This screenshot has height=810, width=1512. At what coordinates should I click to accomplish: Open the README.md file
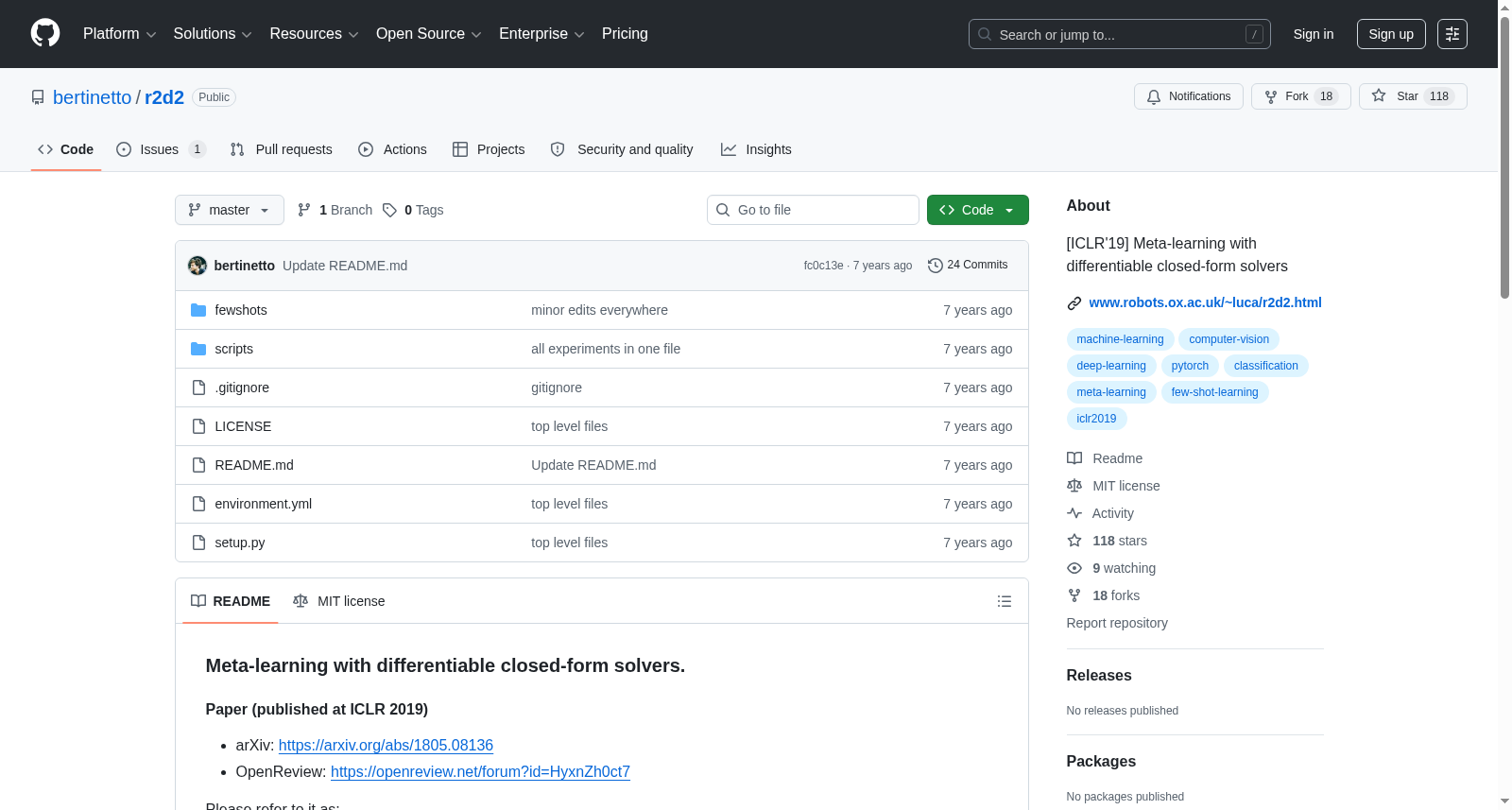[x=253, y=465]
